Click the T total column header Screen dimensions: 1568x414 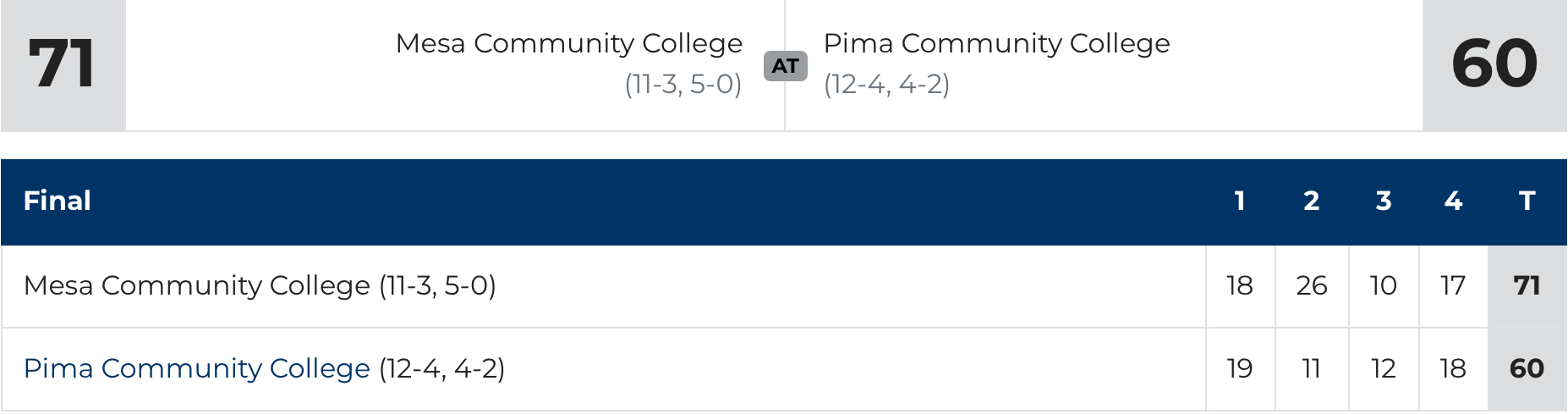[1527, 201]
